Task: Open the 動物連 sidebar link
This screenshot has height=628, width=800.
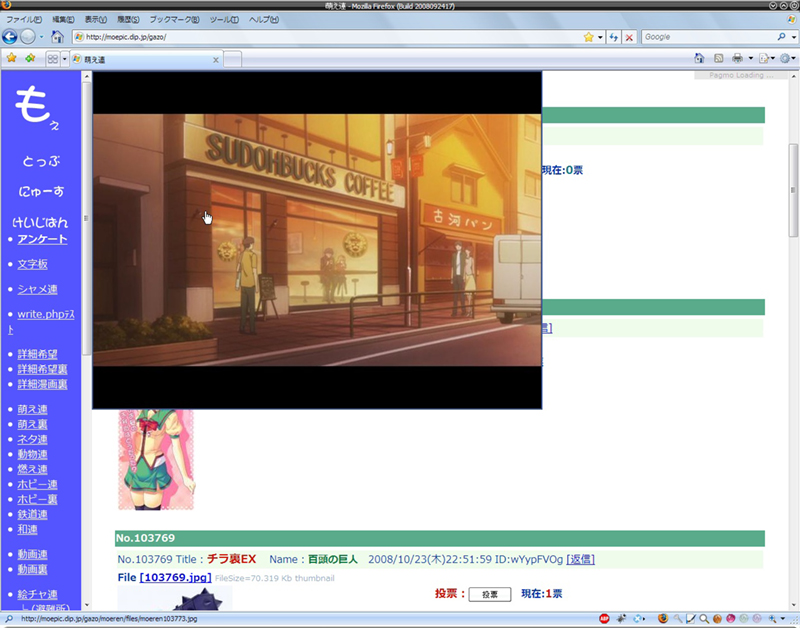Action: (x=33, y=454)
